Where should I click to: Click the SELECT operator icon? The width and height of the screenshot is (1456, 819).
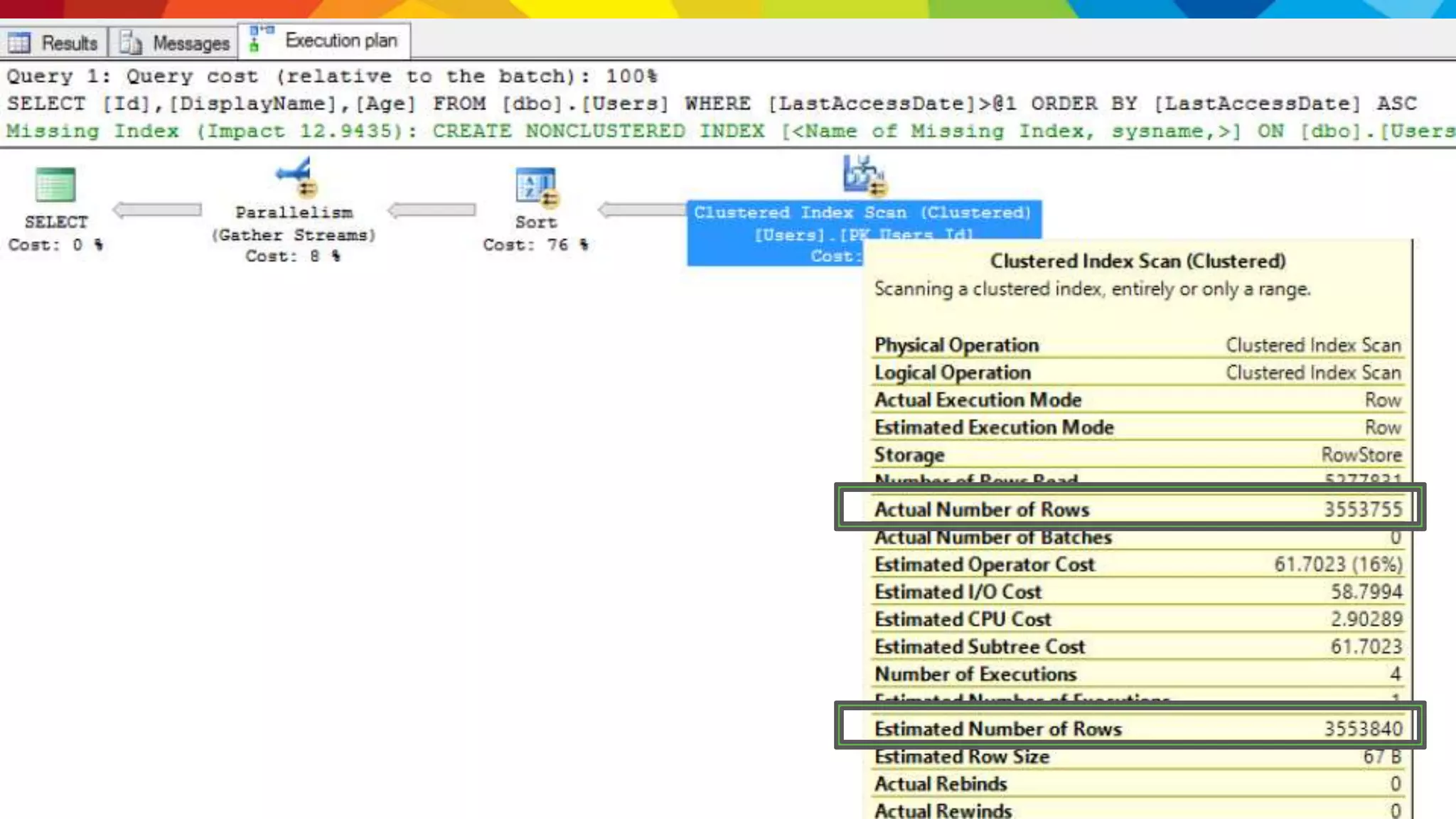tap(55, 185)
